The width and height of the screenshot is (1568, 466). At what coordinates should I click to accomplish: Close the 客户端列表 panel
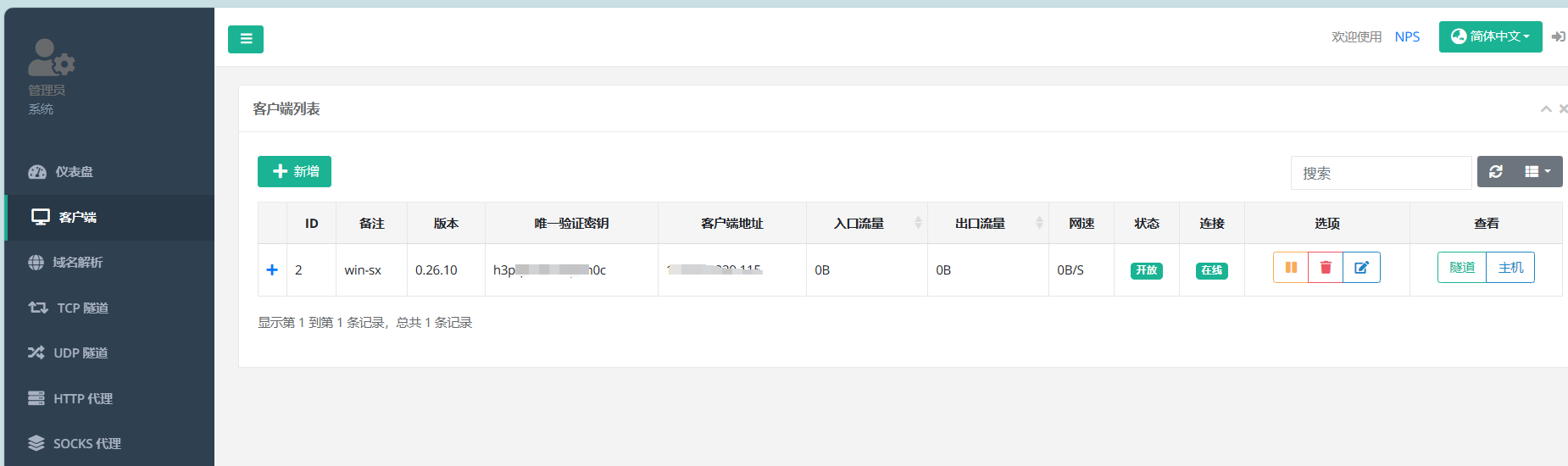coord(1563,108)
